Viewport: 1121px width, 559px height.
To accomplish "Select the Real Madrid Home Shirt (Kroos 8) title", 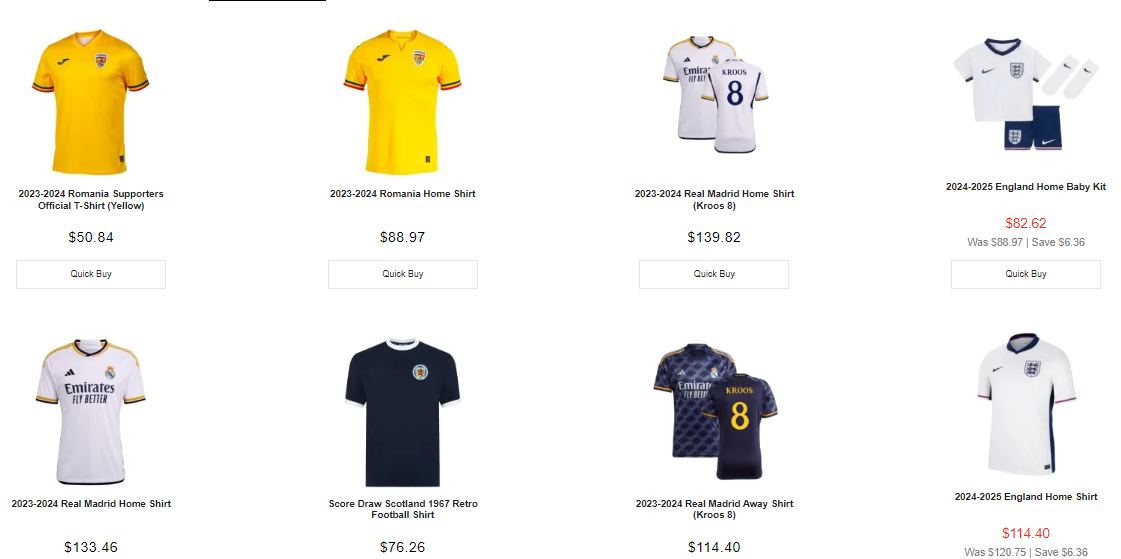I will tap(714, 199).
